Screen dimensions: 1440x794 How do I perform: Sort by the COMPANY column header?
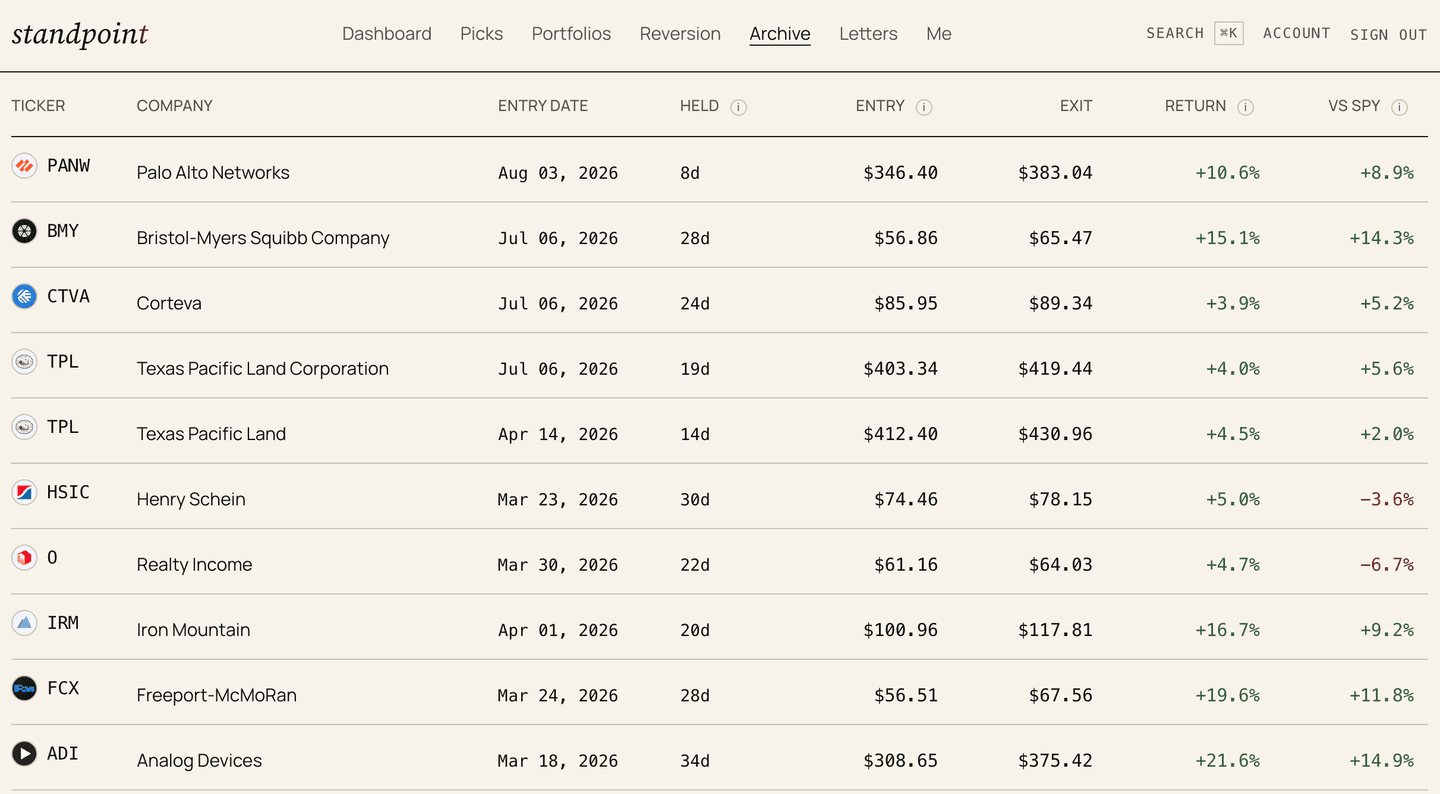pyautogui.click(x=175, y=106)
